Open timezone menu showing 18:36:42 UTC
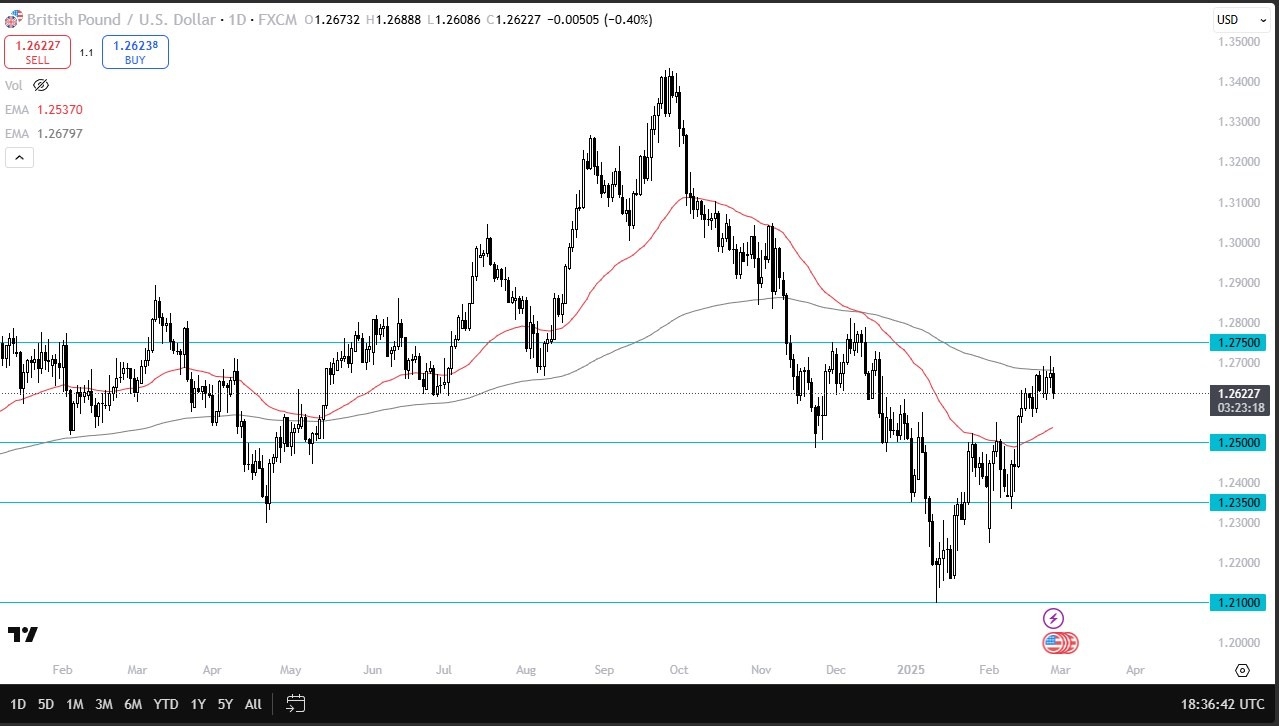This screenshot has width=1279, height=726. [1225, 704]
